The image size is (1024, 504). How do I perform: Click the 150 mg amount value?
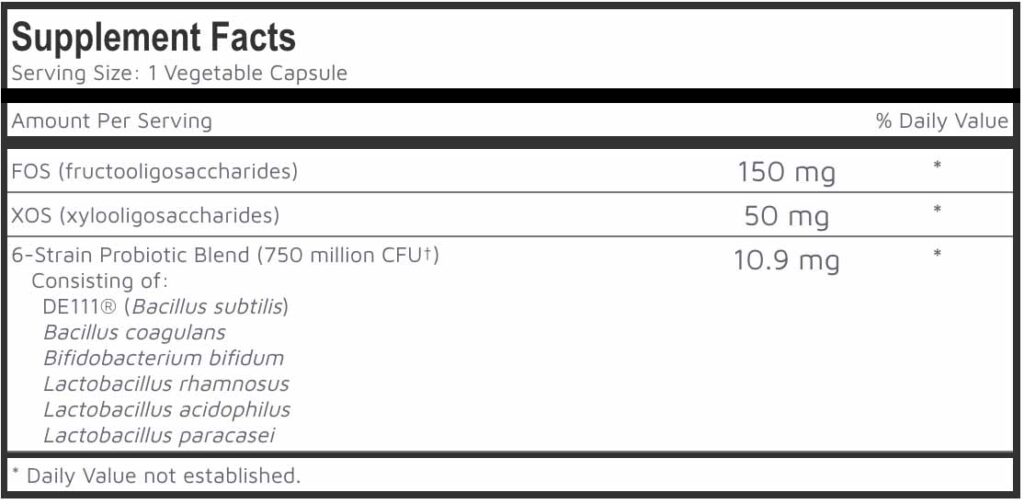pyautogui.click(x=787, y=172)
